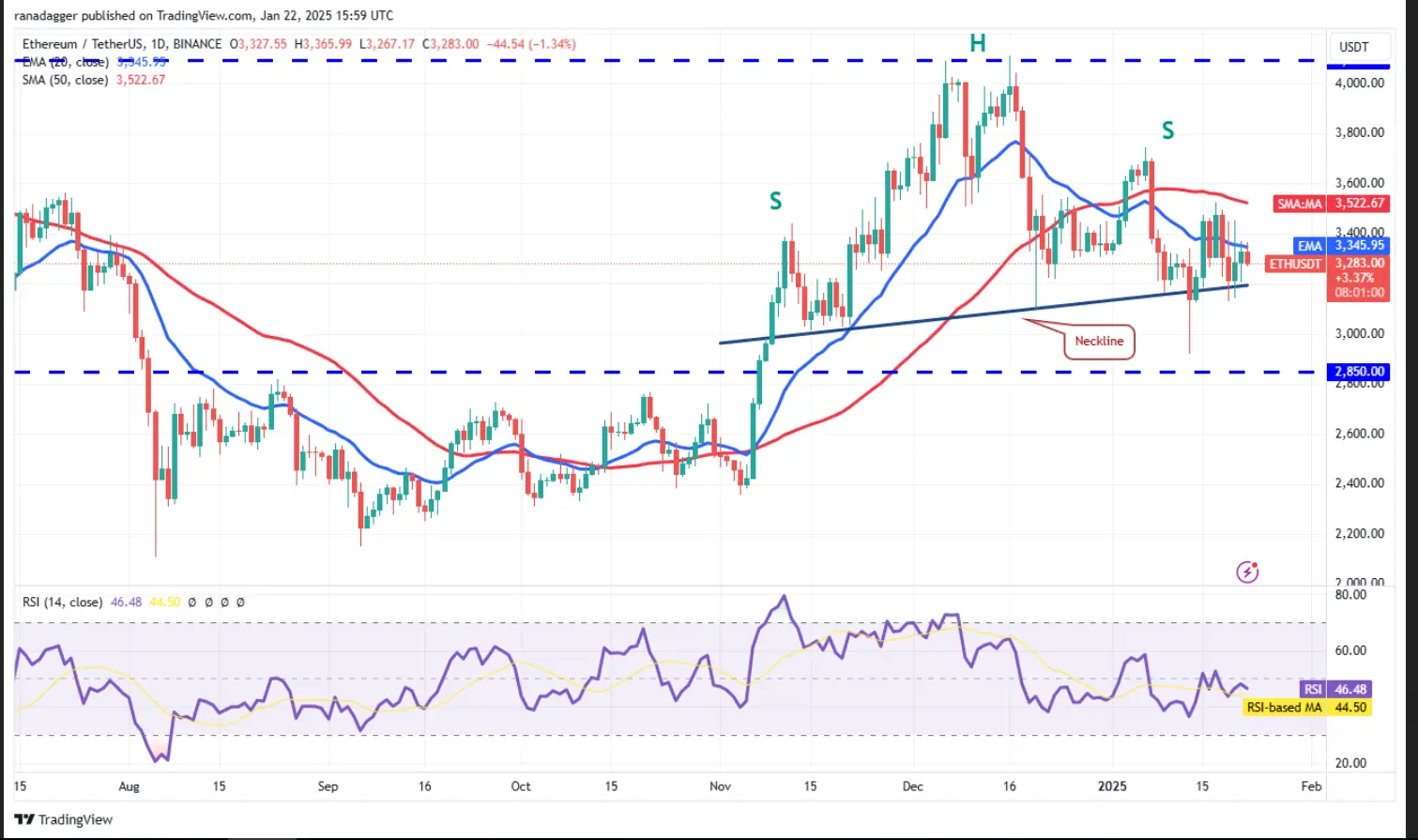This screenshot has height=840, width=1418.
Task: Click the 2,600.00 price axis label
Action: coord(1360,434)
